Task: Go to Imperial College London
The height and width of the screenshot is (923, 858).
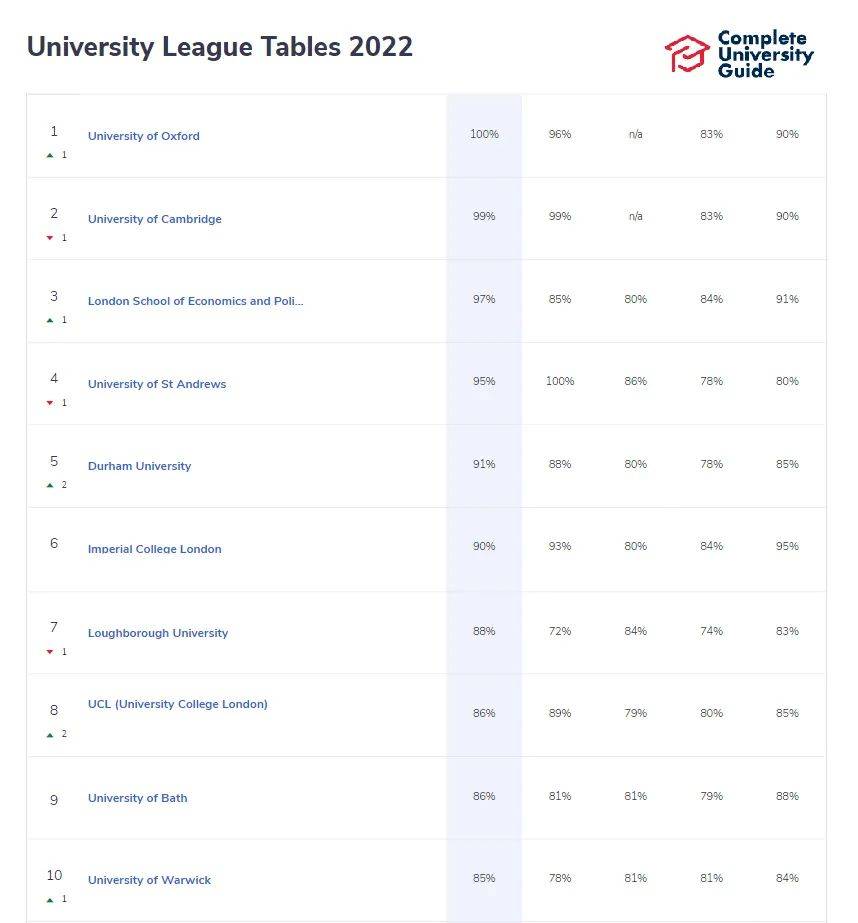Action: (x=155, y=549)
